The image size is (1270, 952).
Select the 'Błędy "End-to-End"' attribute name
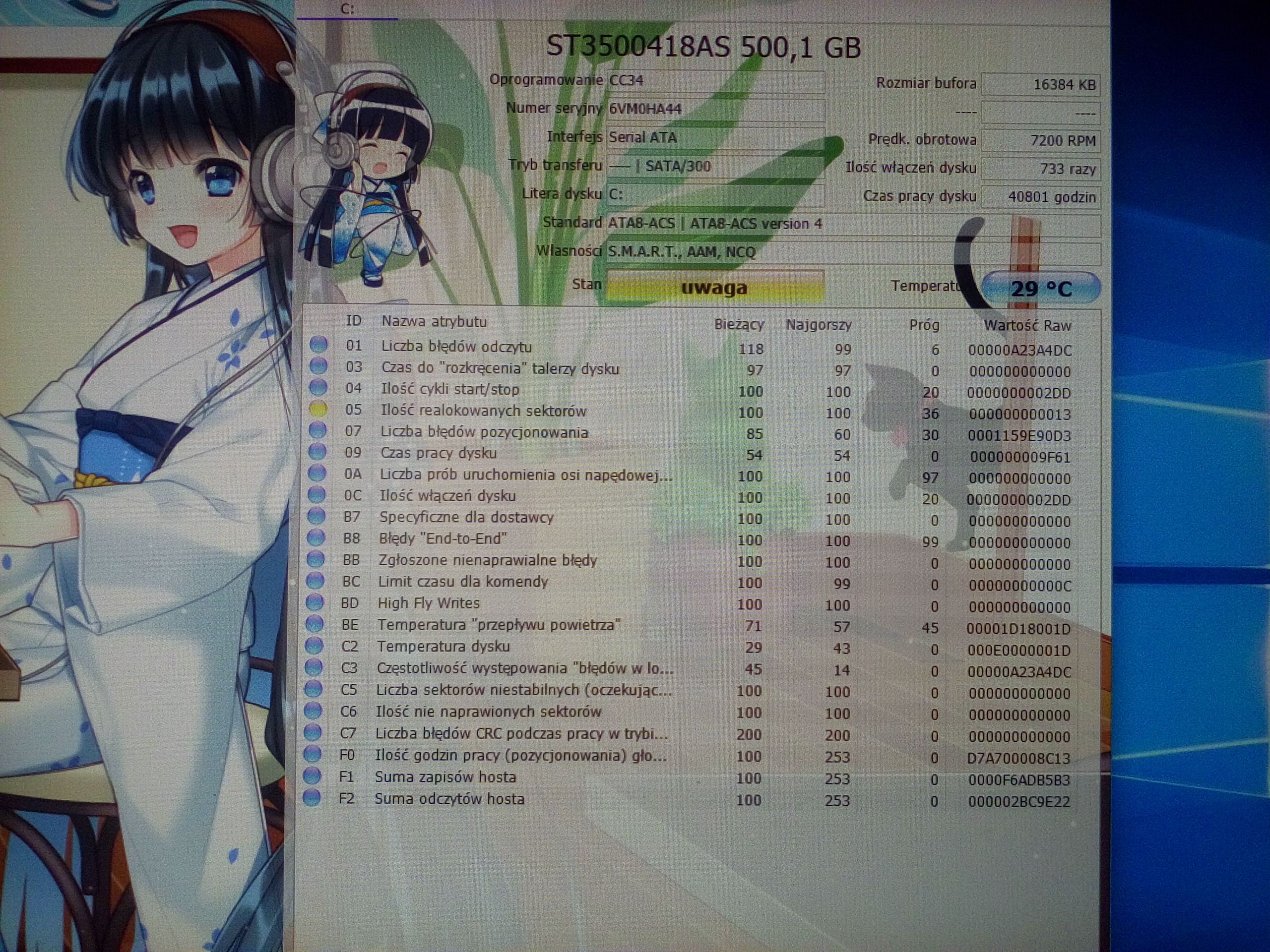tap(443, 538)
